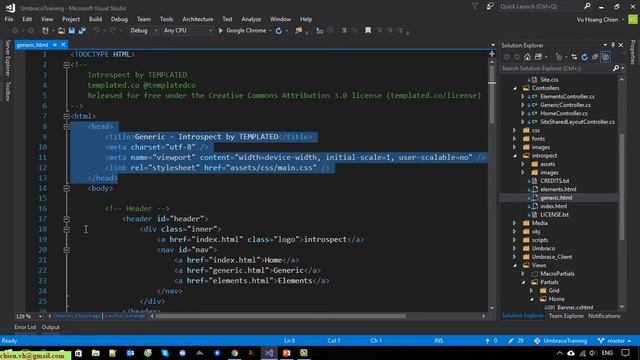Collapse the body element code outline

pos(67,188)
